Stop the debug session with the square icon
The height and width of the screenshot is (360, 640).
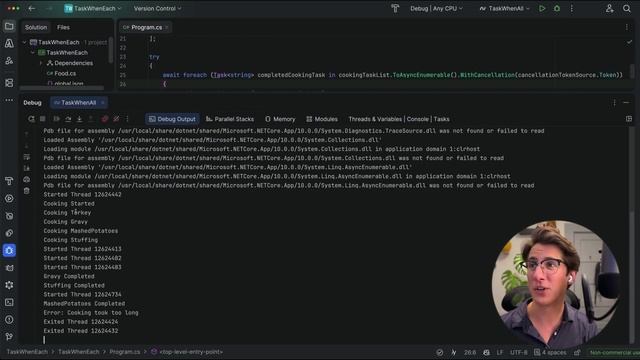(43, 119)
